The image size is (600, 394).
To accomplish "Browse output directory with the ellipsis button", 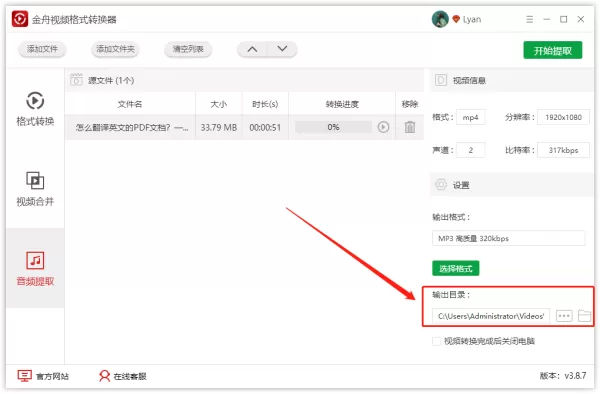I will tap(564, 316).
